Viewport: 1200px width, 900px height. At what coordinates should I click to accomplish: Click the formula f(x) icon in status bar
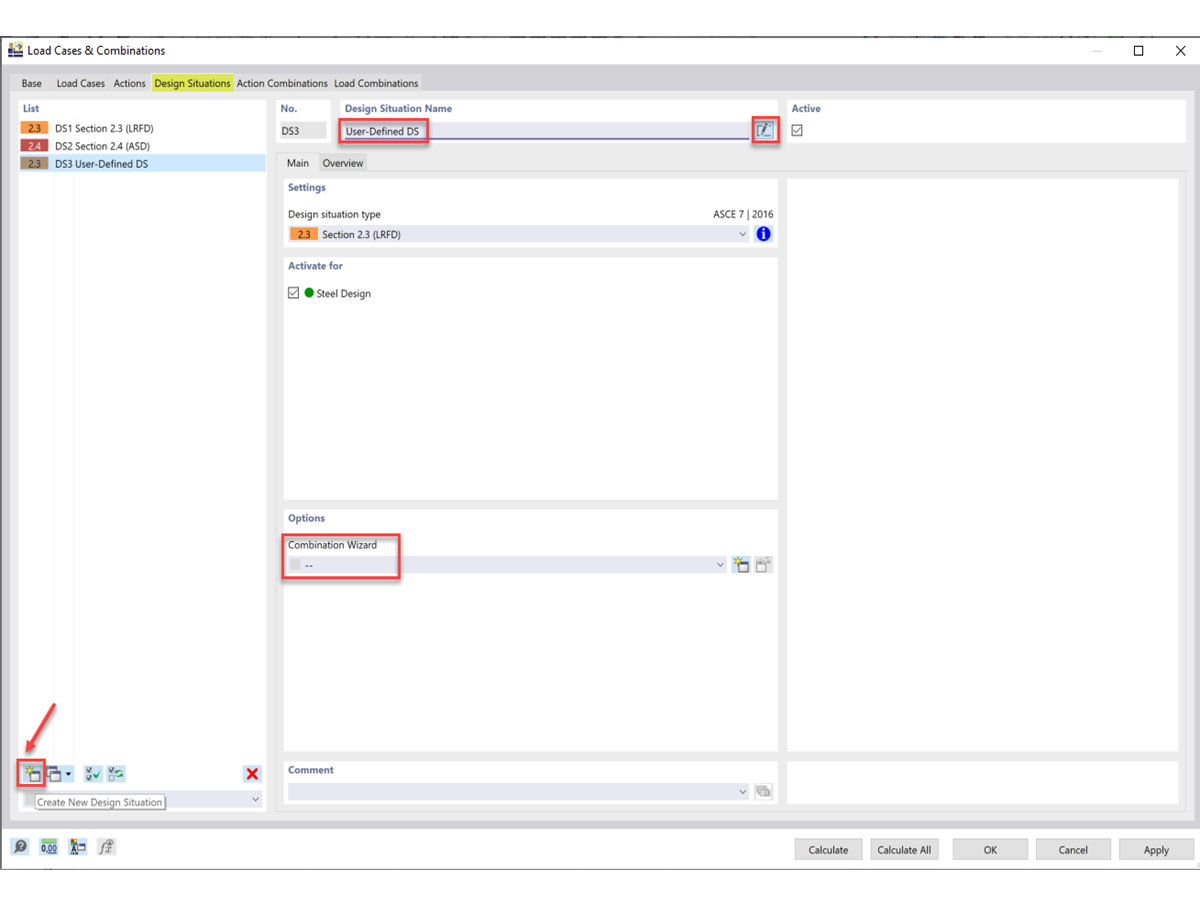point(106,846)
